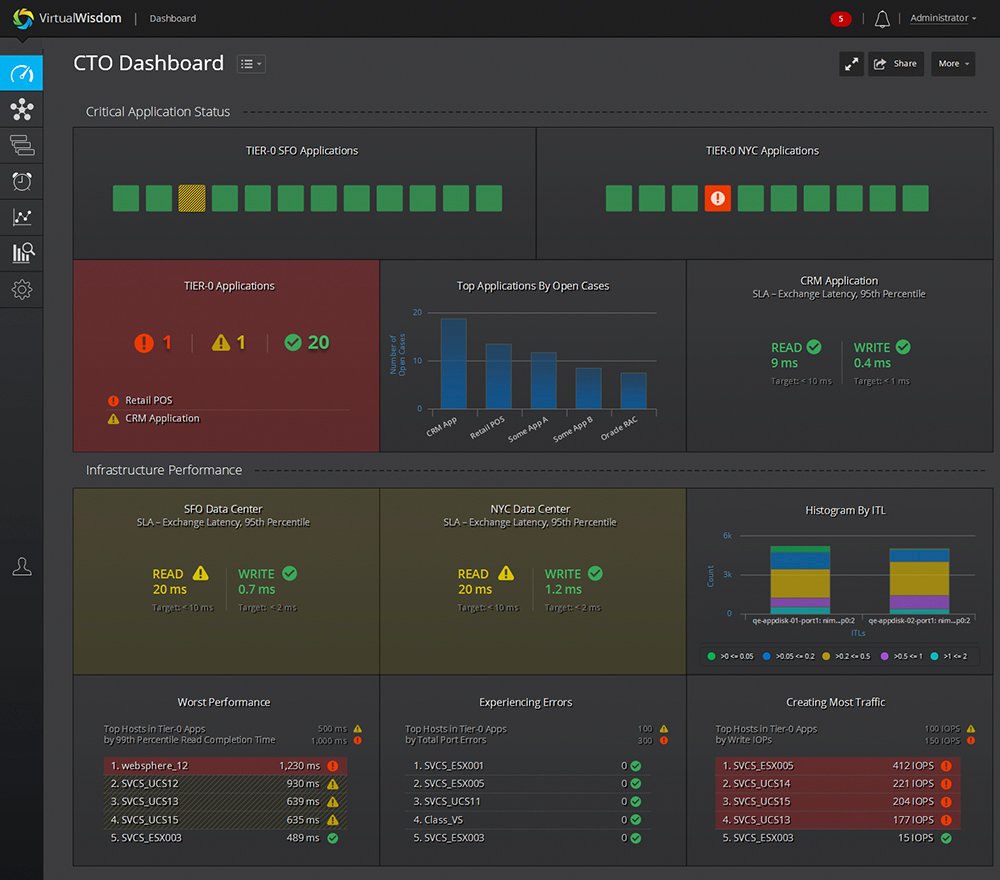The height and width of the screenshot is (880, 1000).
Task: Select the report search bar-chart icon
Action: (x=20, y=253)
